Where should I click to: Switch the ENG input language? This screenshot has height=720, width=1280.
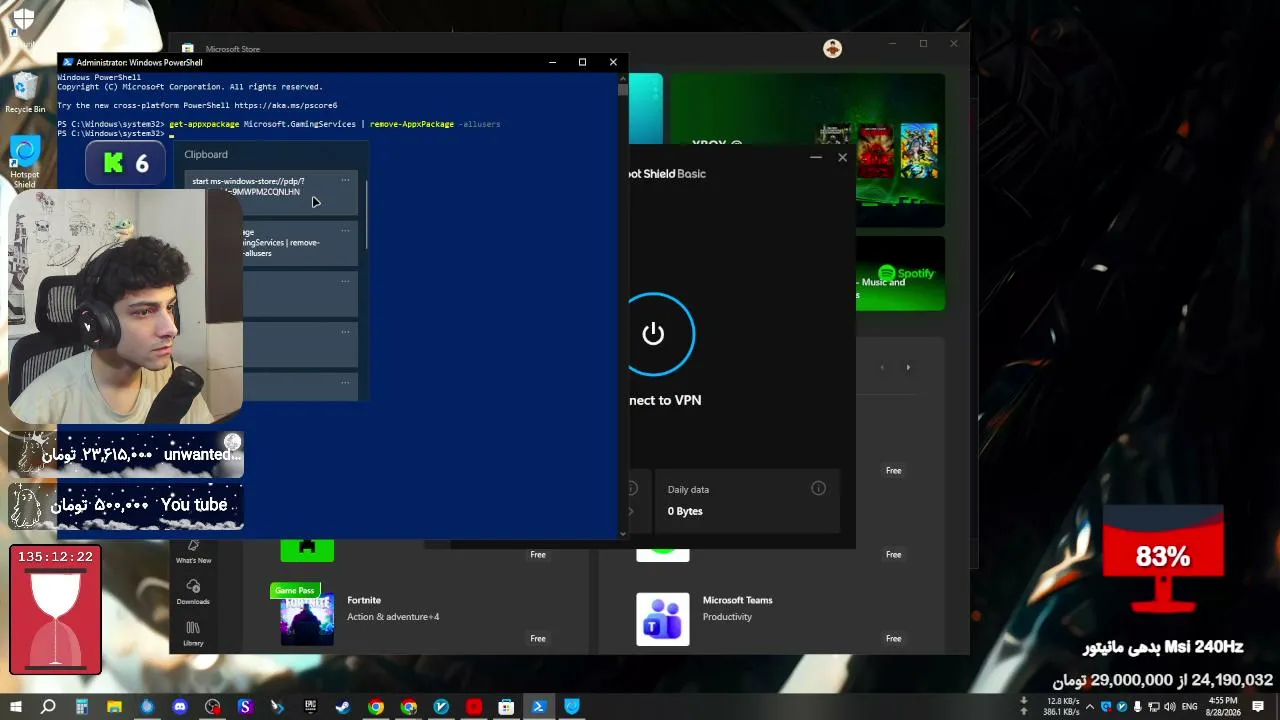pyautogui.click(x=1189, y=707)
